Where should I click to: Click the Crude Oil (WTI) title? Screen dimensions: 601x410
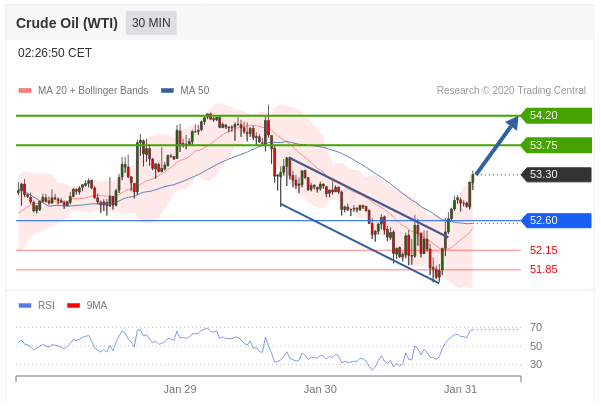pyautogui.click(x=67, y=23)
